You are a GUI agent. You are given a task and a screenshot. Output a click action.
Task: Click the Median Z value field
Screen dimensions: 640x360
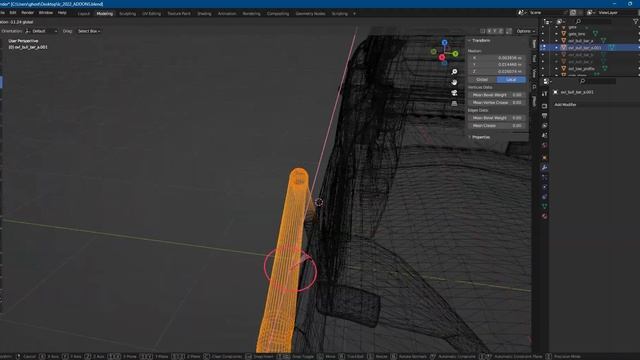497,71
